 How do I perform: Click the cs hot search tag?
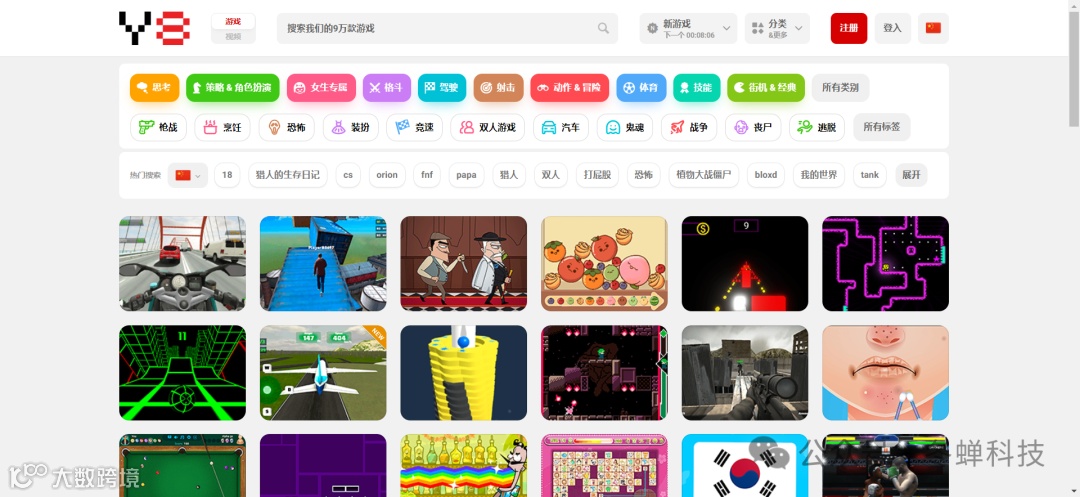coord(348,176)
